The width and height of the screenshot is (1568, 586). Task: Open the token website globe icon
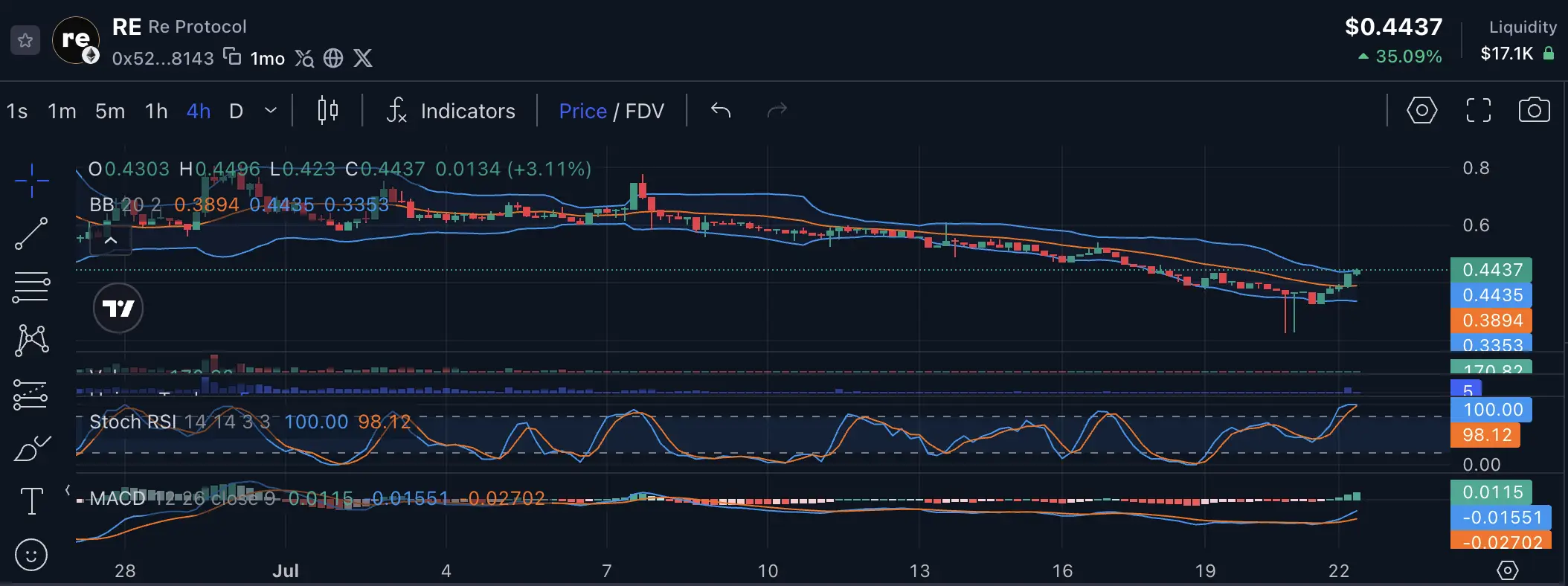click(x=333, y=58)
